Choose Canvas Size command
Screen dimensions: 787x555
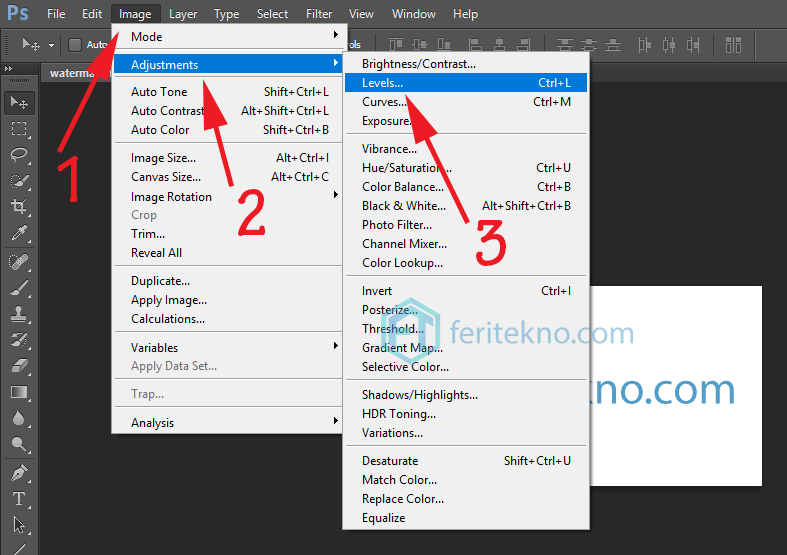[x=228, y=177]
